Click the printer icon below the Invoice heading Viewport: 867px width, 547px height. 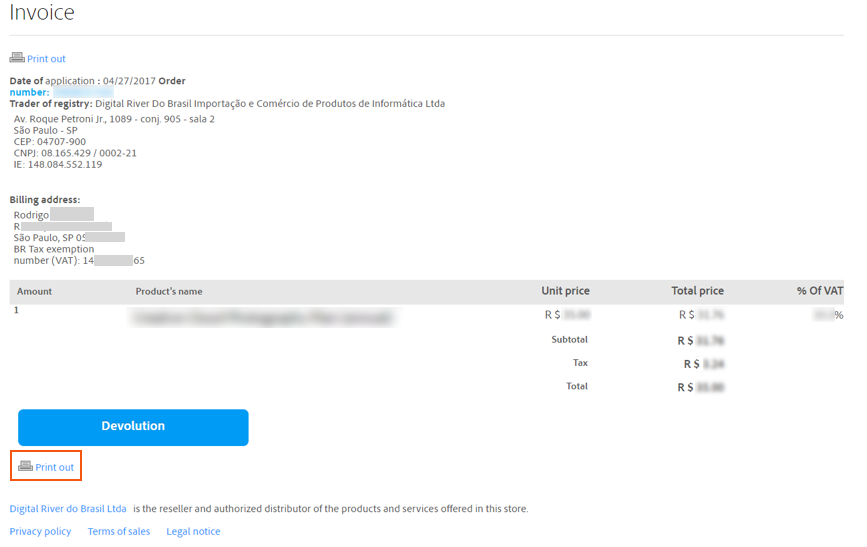point(17,58)
